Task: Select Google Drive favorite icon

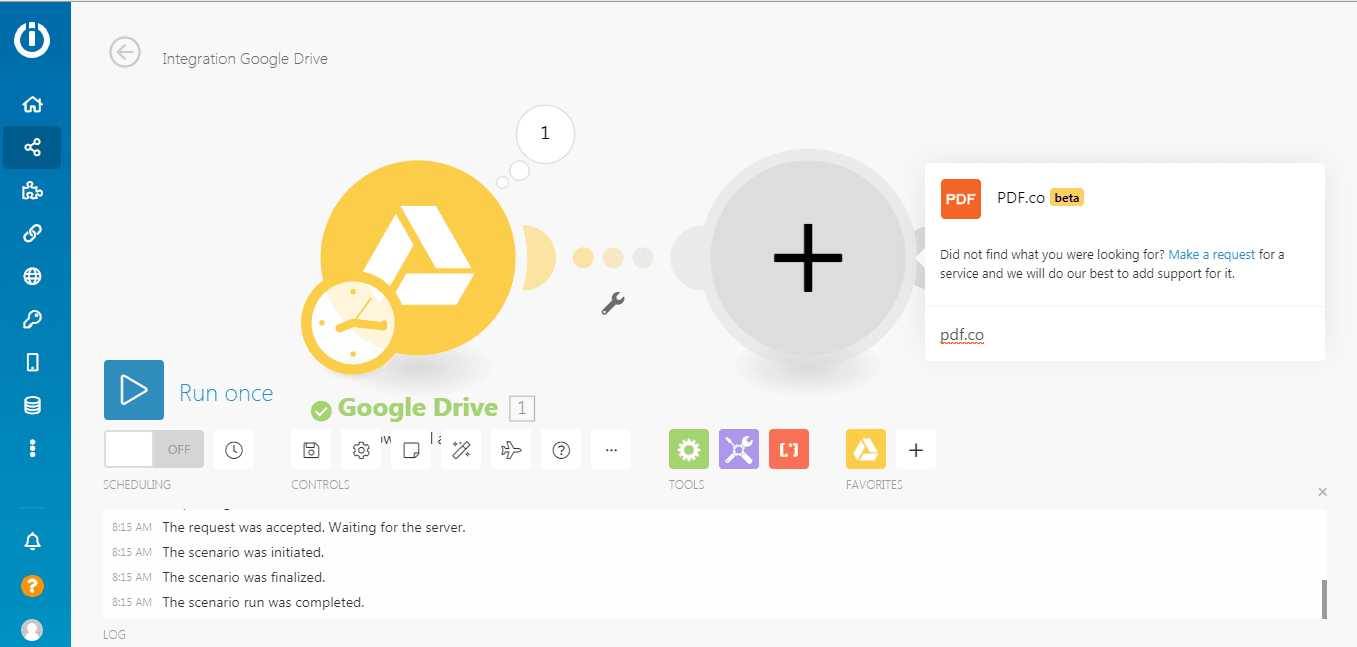Action: [x=866, y=450]
